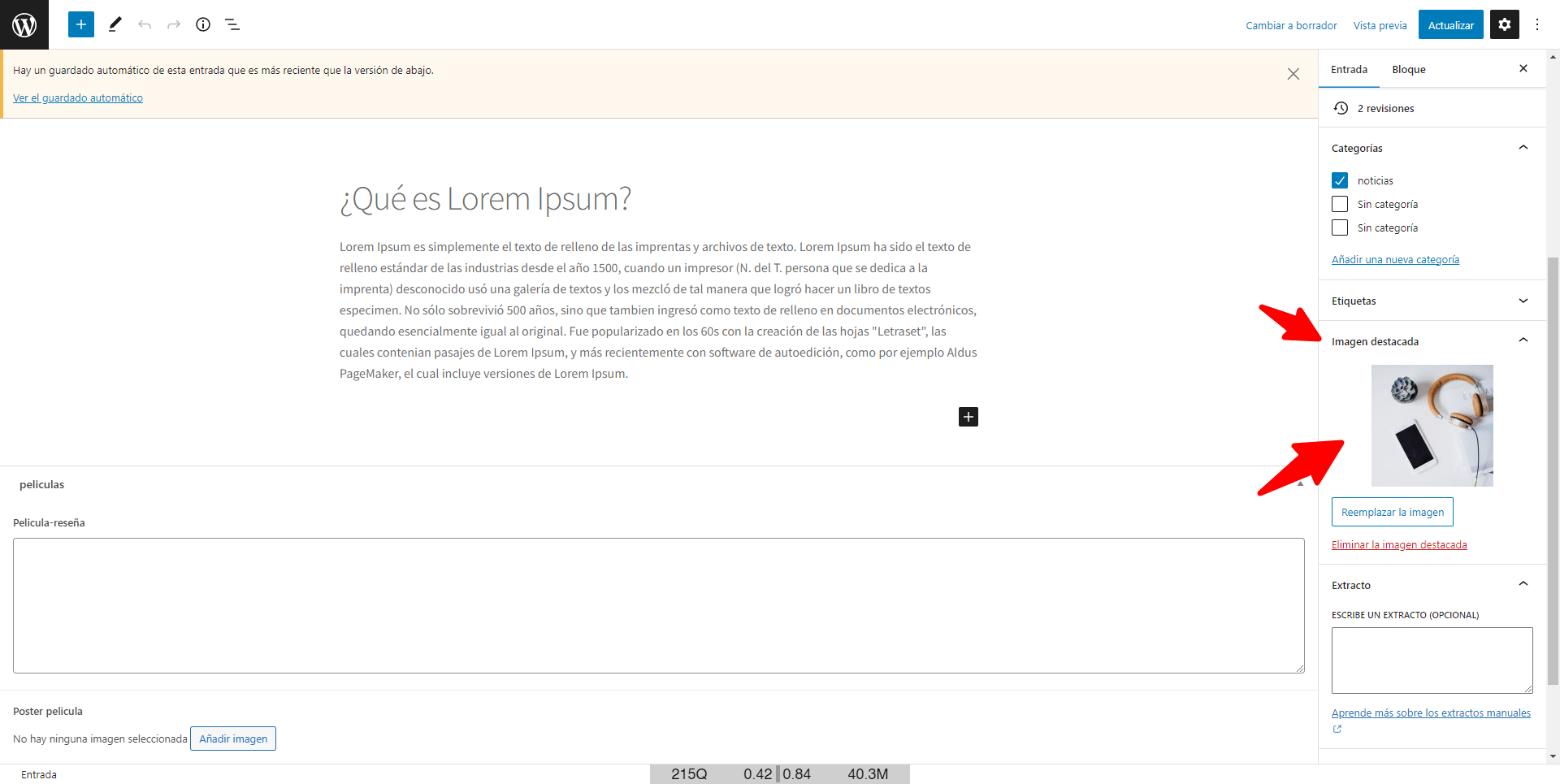The height and width of the screenshot is (784, 1560).
Task: Open Ver el guardado automático link
Action: click(x=78, y=98)
